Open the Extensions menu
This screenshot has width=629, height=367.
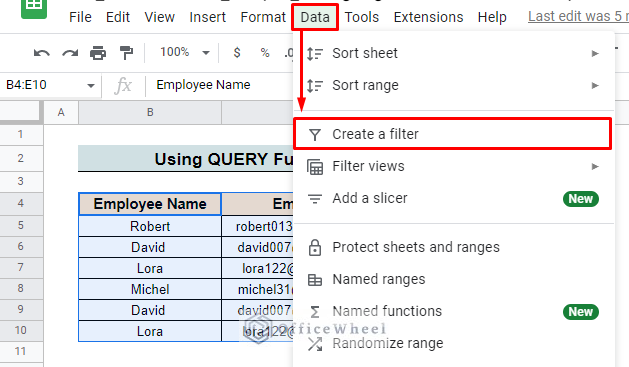coord(428,17)
